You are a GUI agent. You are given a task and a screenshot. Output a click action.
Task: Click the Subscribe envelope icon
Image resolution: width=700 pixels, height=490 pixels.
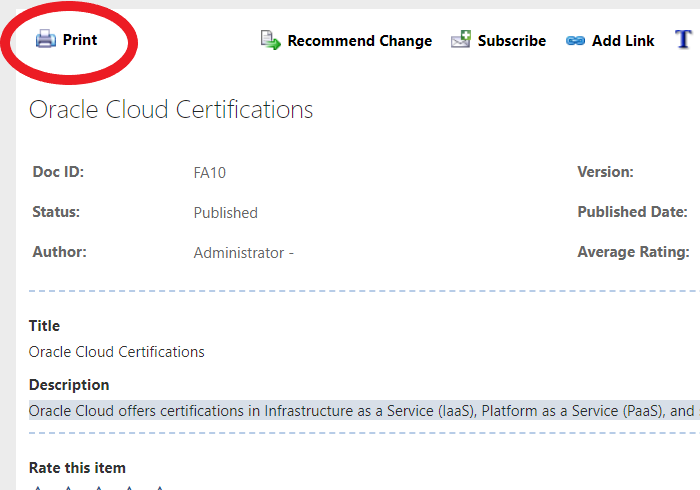click(461, 40)
